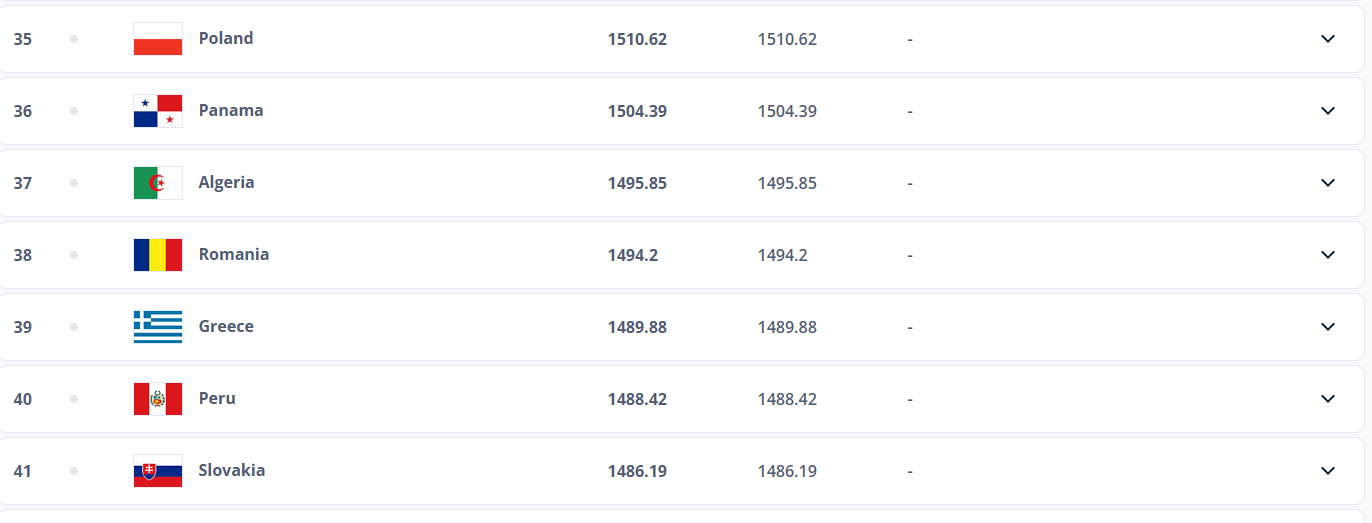Viewport: 1372px width, 523px height.
Task: Open the Algeria row dropdown arrow
Action: [1328, 183]
